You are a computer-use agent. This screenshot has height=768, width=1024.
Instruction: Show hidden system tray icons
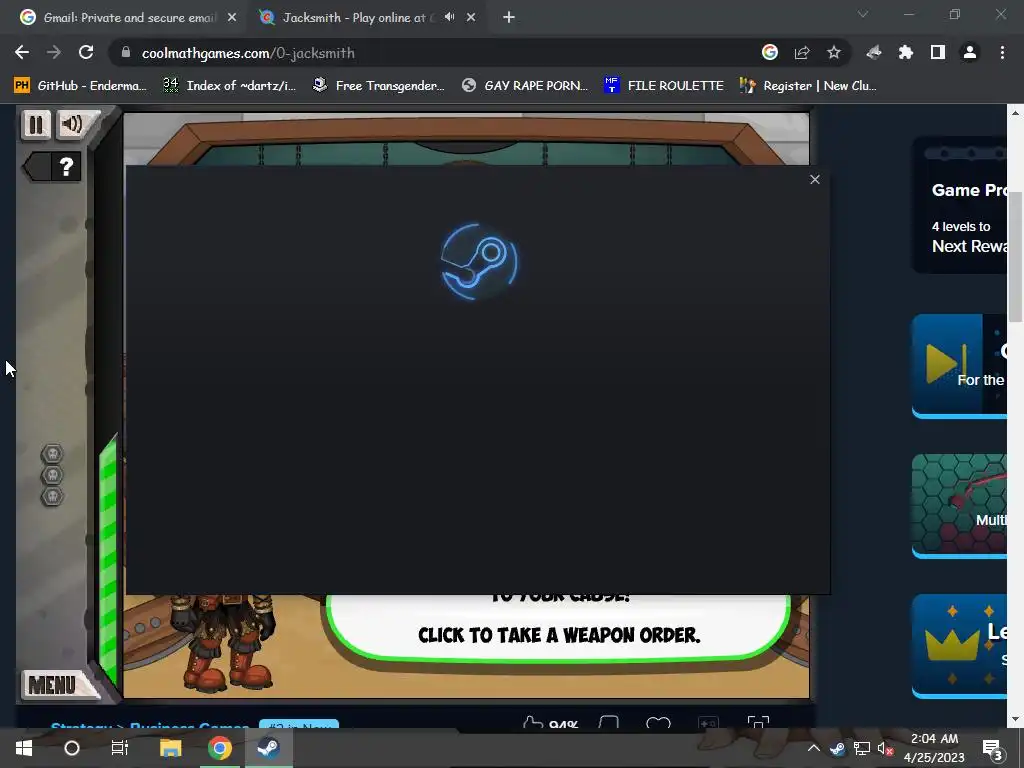pos(814,748)
